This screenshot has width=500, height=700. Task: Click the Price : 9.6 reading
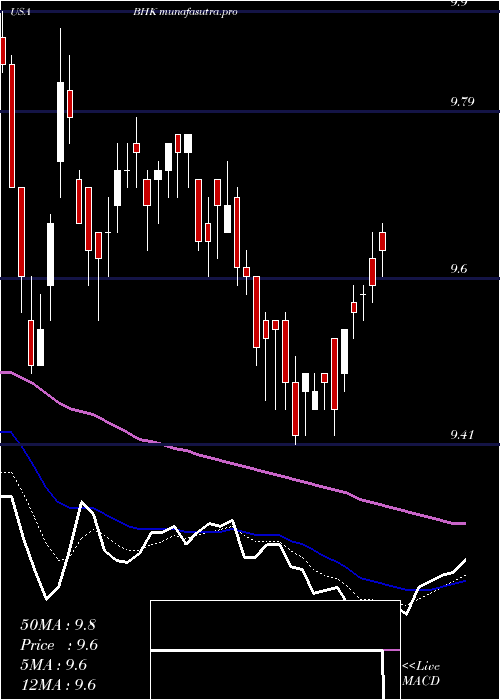coord(59,645)
